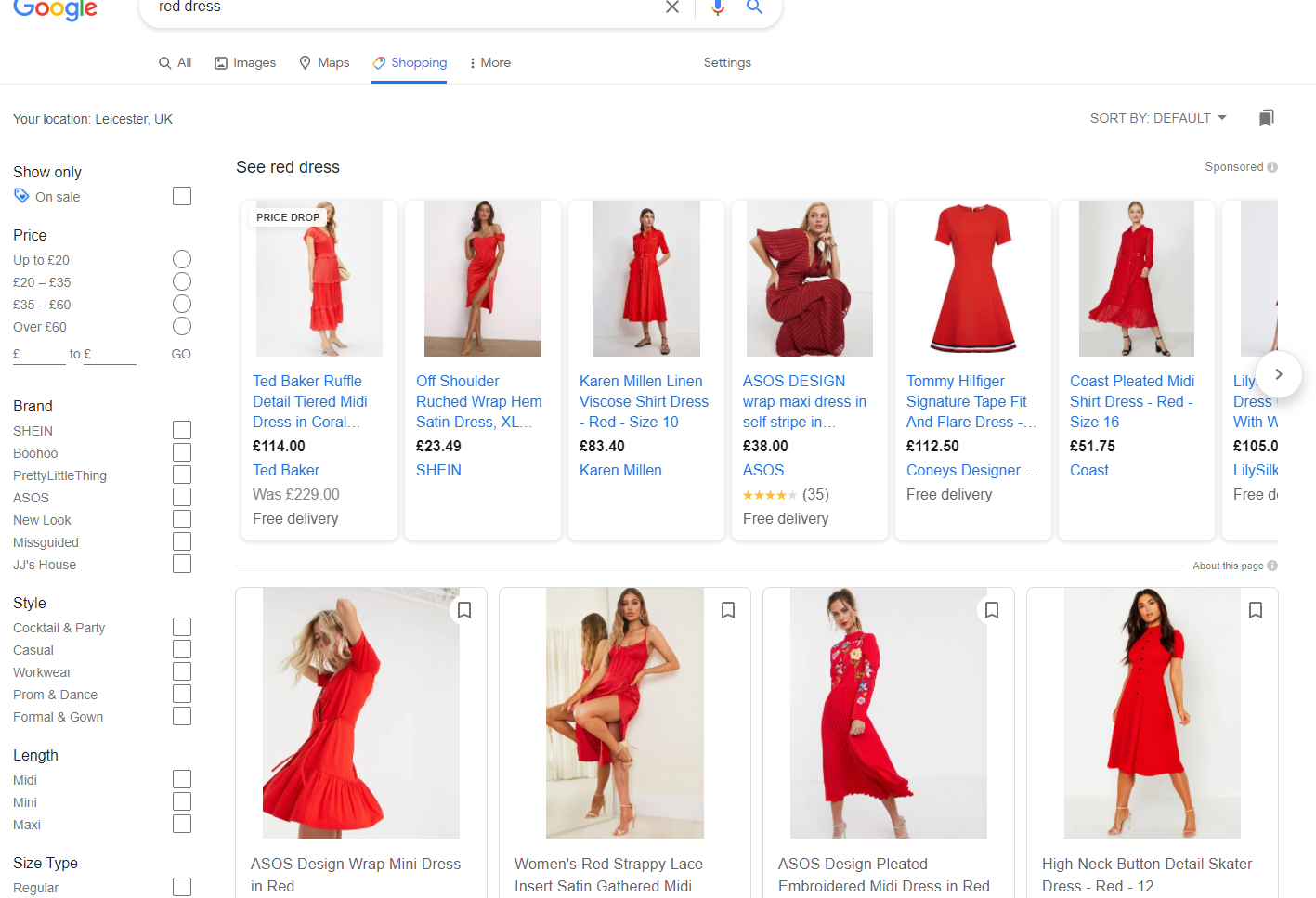This screenshot has width=1316, height=898.
Task: Check Regular size type filter
Action: point(182,887)
